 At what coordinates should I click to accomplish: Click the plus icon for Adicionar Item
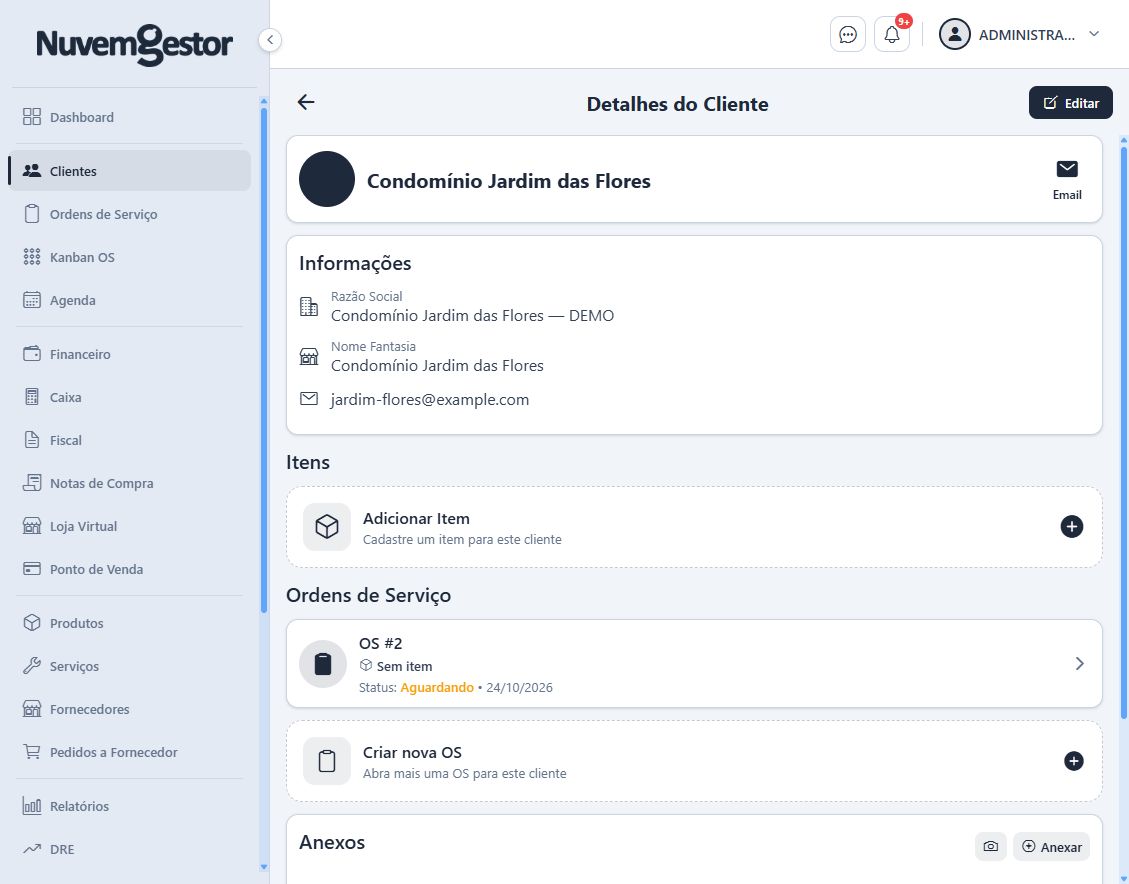tap(1071, 526)
